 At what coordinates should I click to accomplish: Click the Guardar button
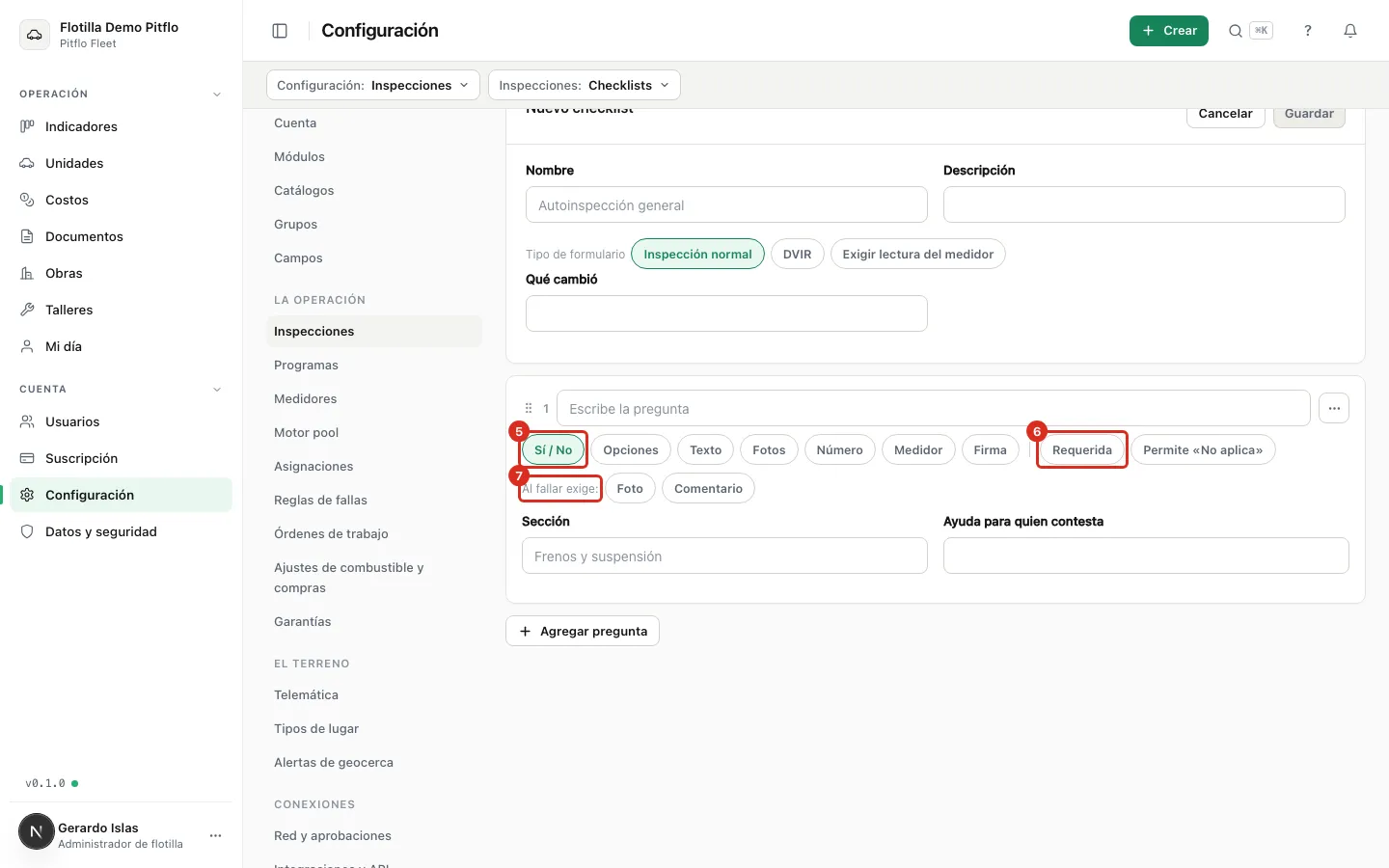pyautogui.click(x=1309, y=114)
